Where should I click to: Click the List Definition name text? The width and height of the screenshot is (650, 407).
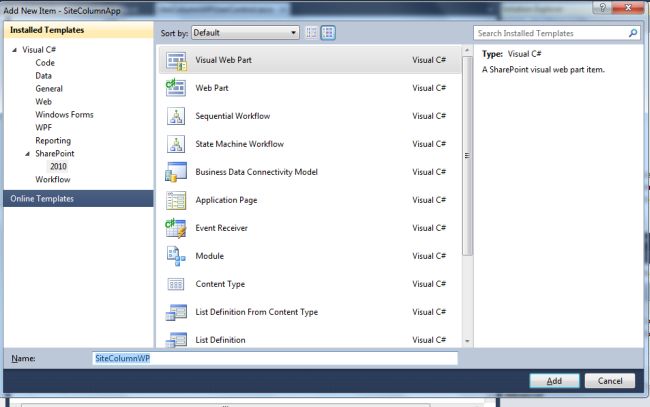pyautogui.click(x=220, y=340)
